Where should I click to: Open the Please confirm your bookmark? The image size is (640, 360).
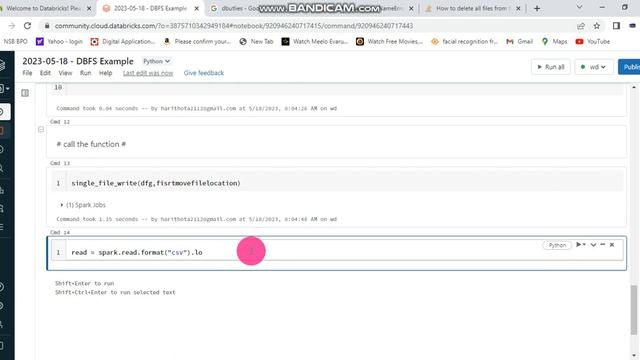click(197, 42)
